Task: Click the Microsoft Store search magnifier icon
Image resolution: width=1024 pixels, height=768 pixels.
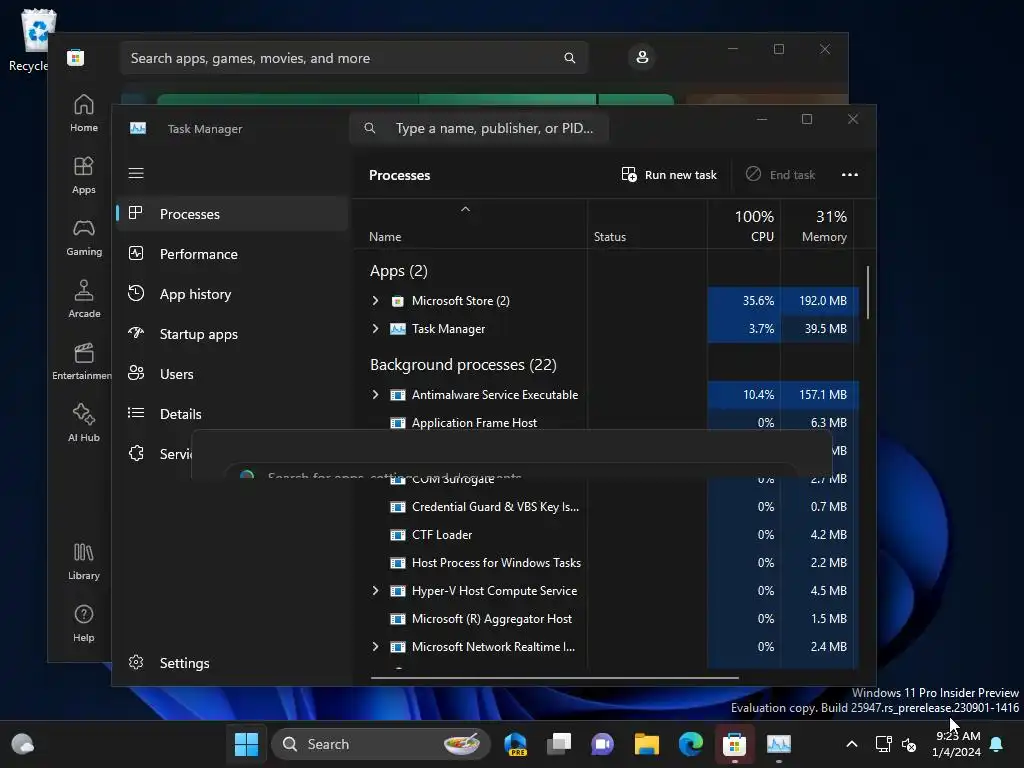Action: (569, 58)
